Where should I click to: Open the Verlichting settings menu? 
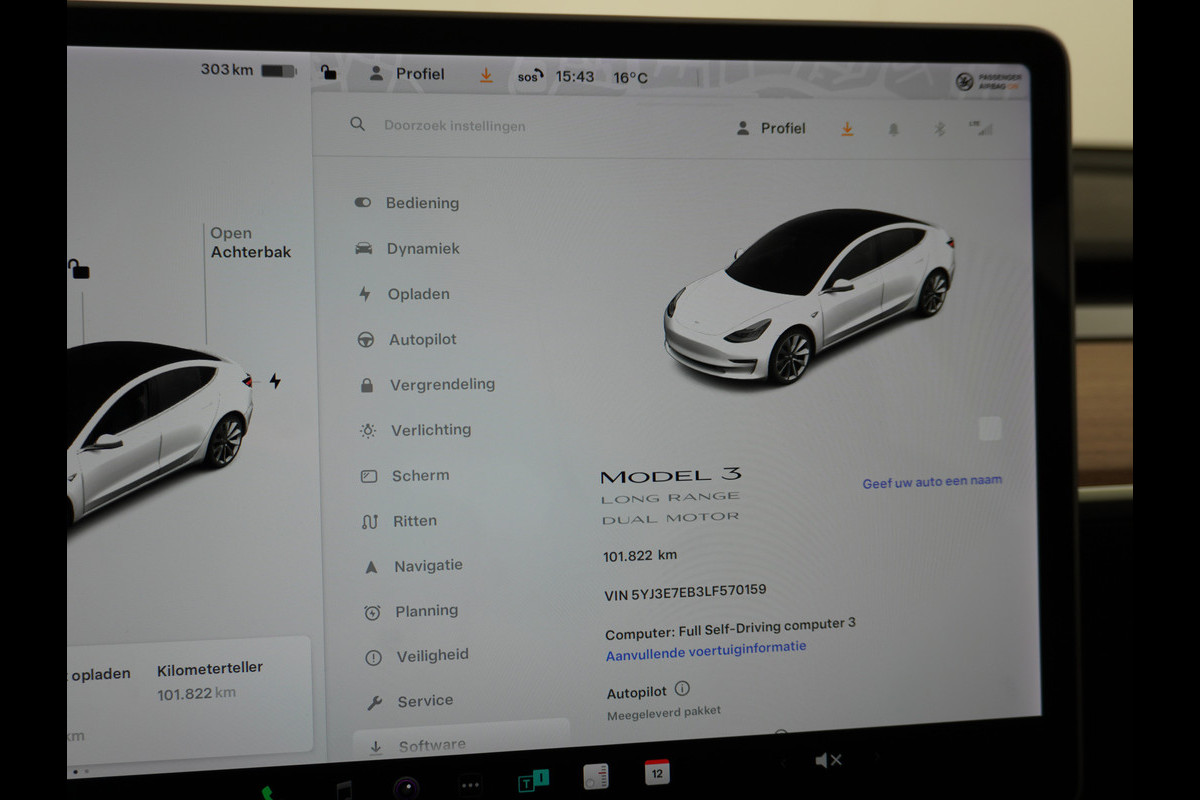tap(415, 430)
